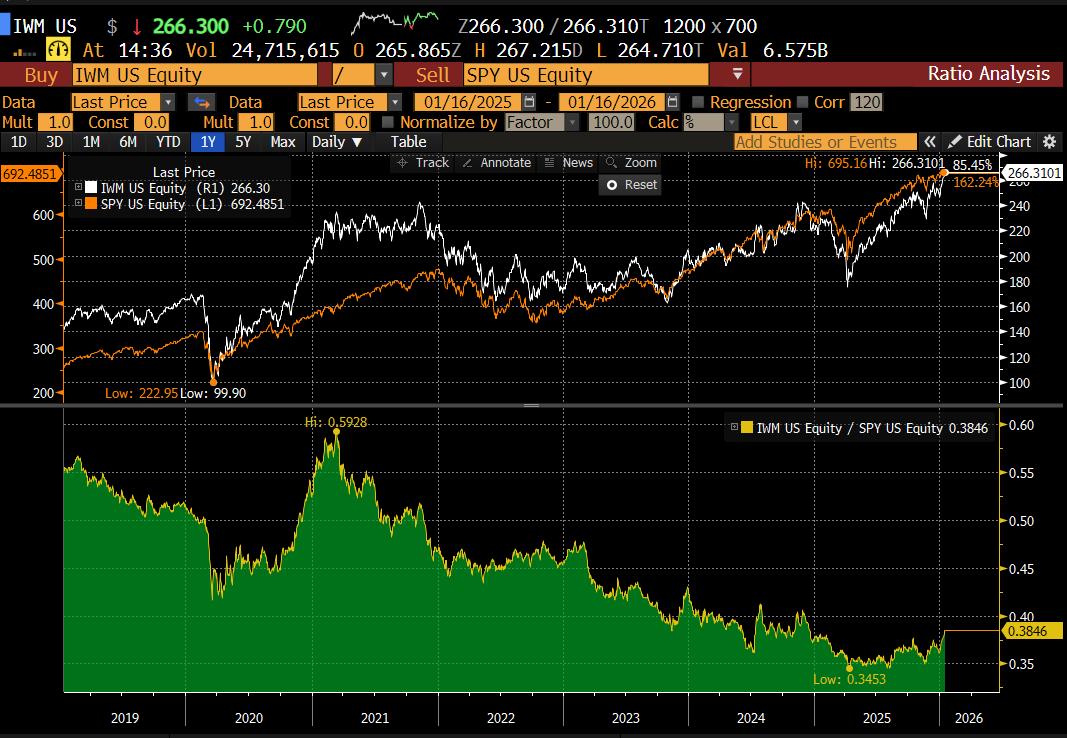
Task: Click the SPY orange color swatch in legend
Action: coord(91,203)
